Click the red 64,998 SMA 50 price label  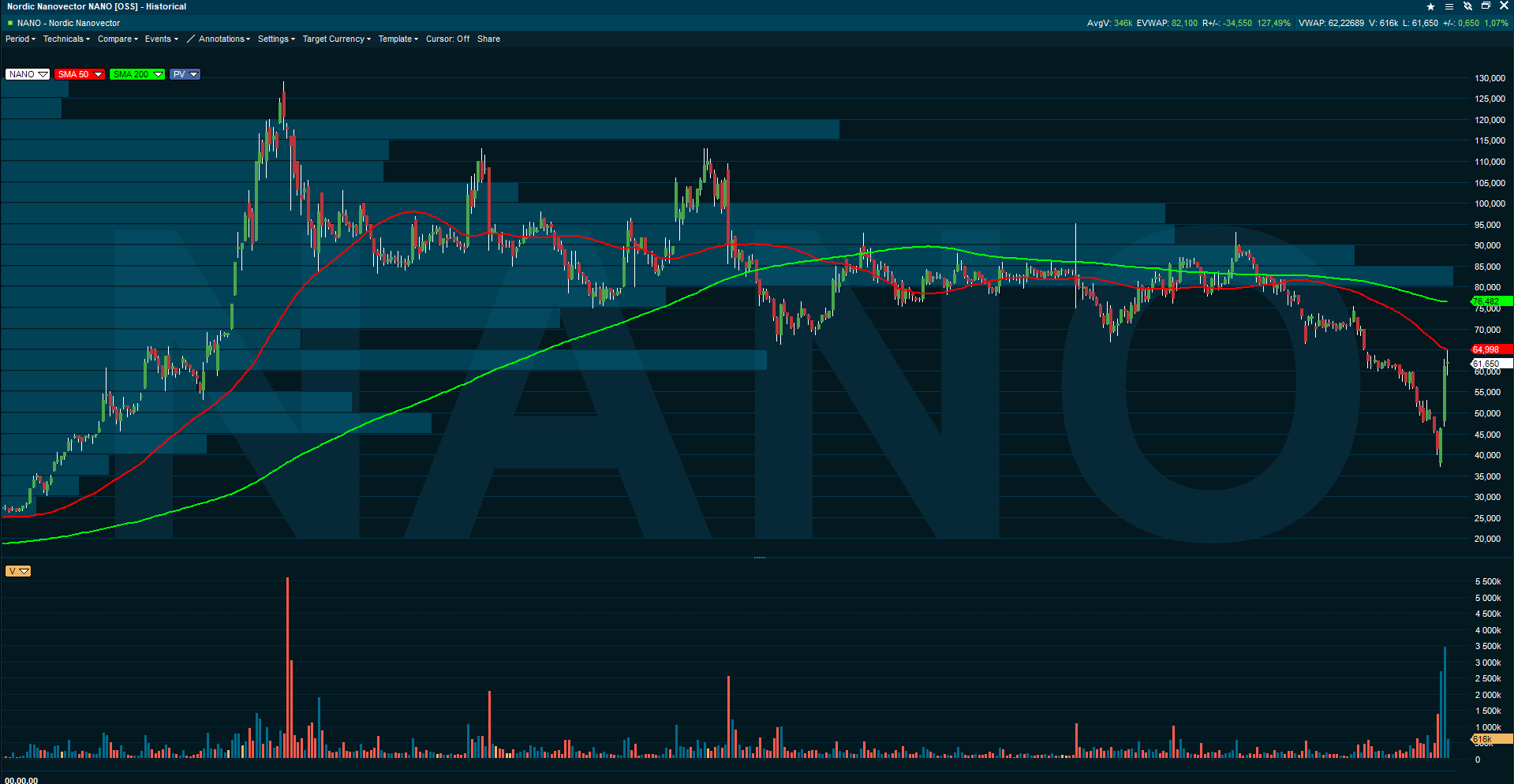tap(1490, 349)
